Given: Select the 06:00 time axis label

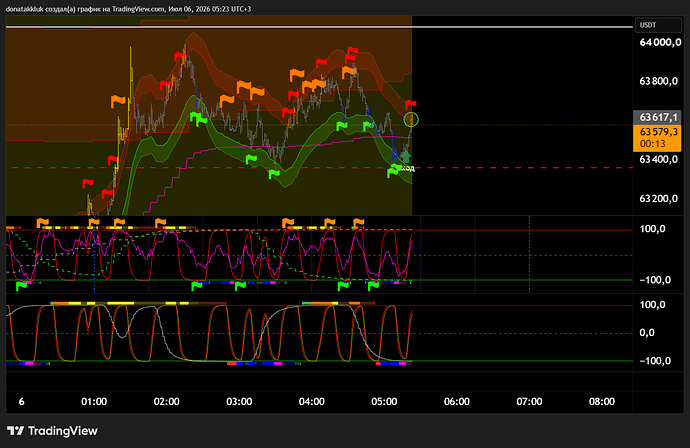Looking at the screenshot, I should 457,401.
